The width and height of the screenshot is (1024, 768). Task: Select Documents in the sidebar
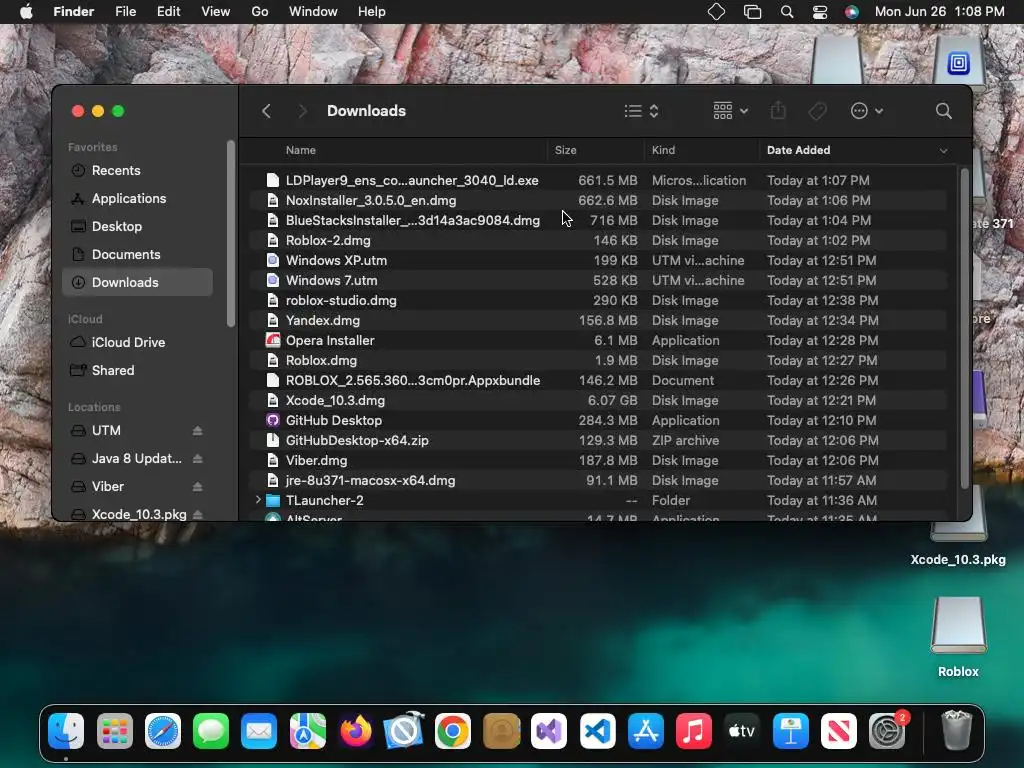point(137,255)
